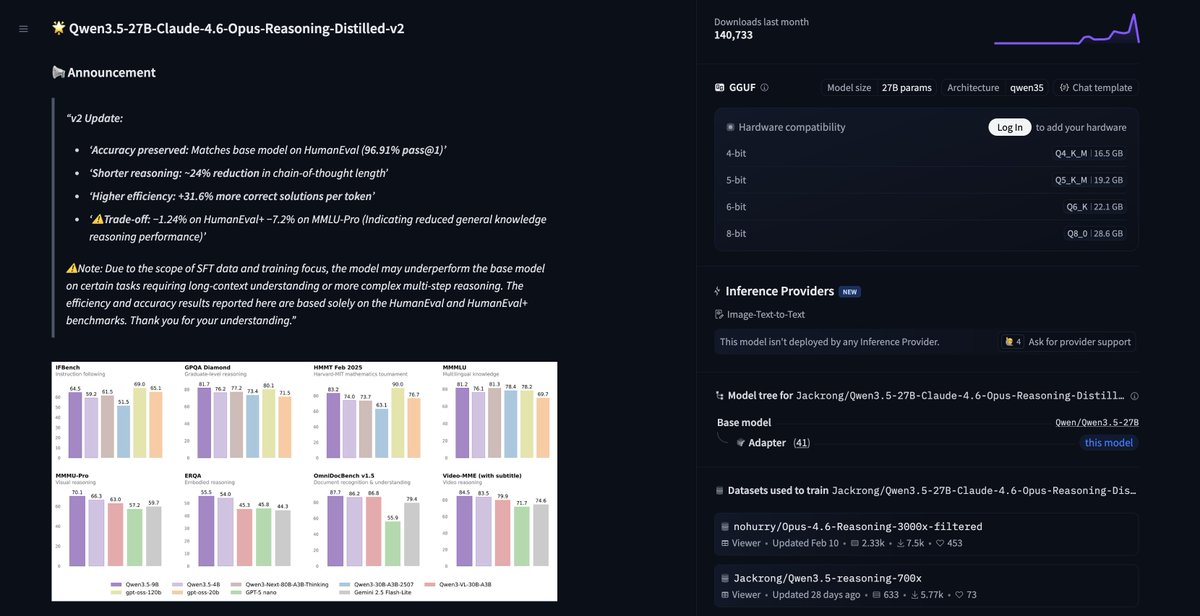This screenshot has height=616, width=1200.
Task: Open the Chat template viewer
Action: coord(1096,88)
